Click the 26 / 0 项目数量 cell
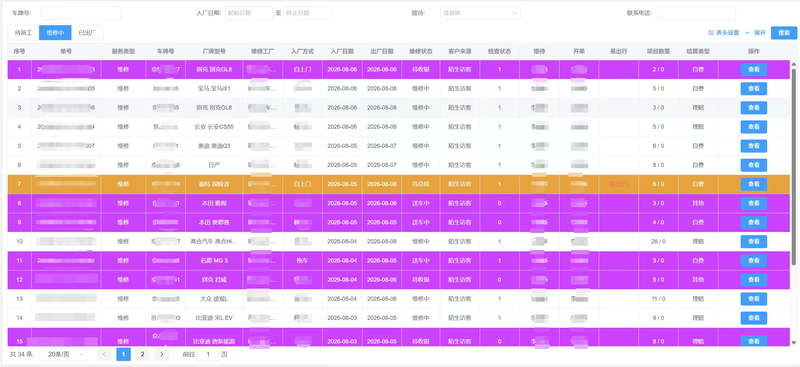 pyautogui.click(x=659, y=241)
